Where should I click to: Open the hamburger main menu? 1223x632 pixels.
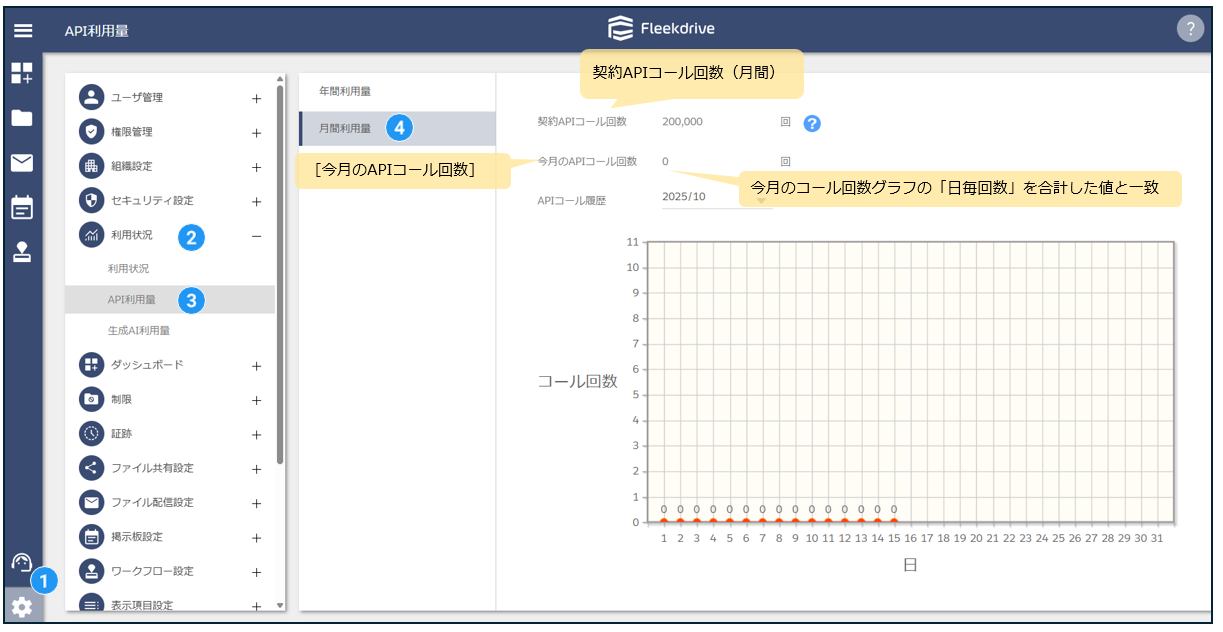(22, 30)
